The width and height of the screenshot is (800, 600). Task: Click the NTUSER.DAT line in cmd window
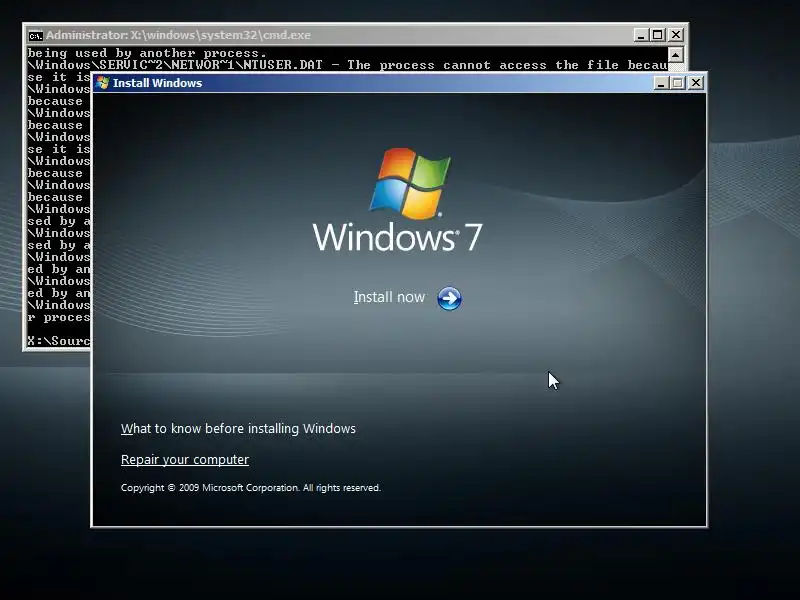[347, 65]
